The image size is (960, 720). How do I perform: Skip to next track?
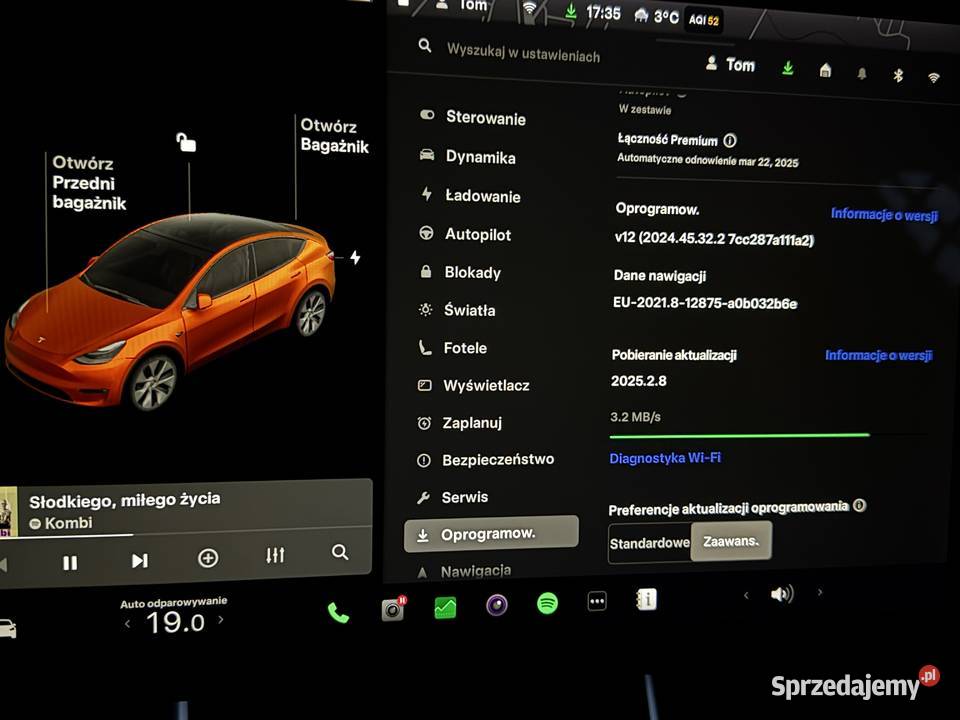click(140, 560)
